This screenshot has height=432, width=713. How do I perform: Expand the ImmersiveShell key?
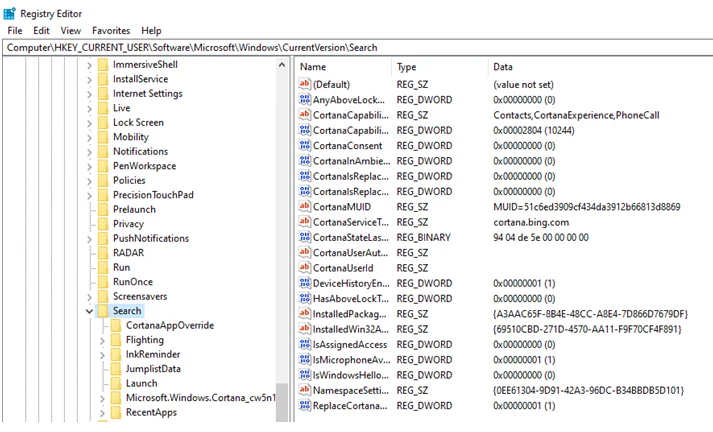pos(89,65)
